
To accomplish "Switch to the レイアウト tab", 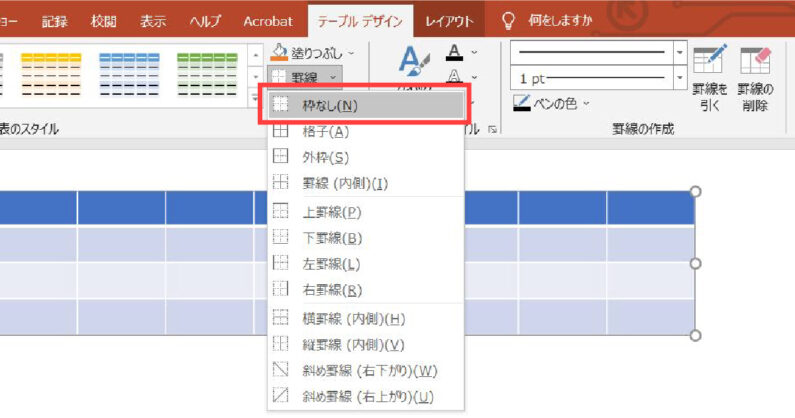I will [449, 21].
